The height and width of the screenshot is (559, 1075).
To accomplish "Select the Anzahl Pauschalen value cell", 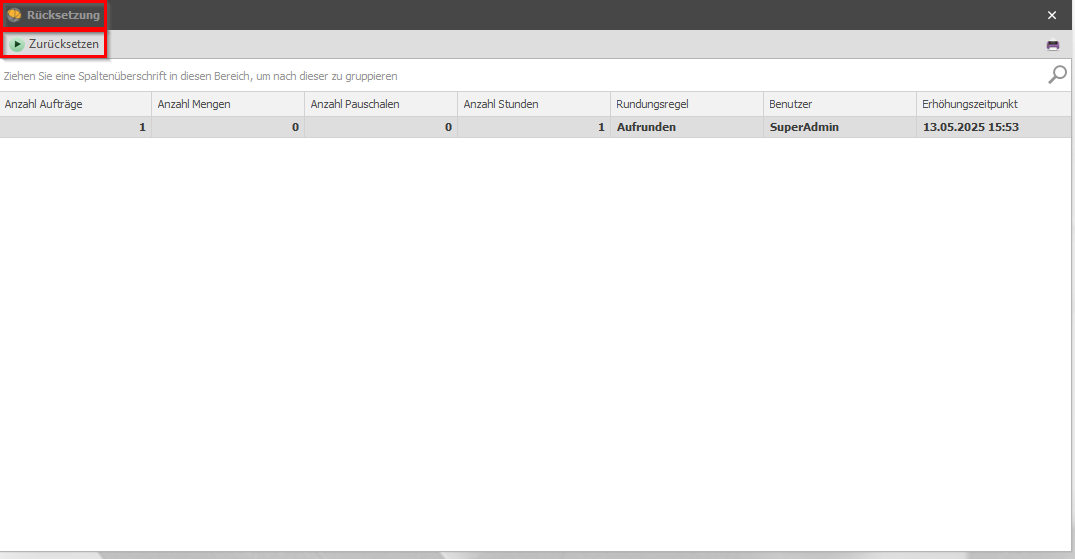I will point(381,127).
